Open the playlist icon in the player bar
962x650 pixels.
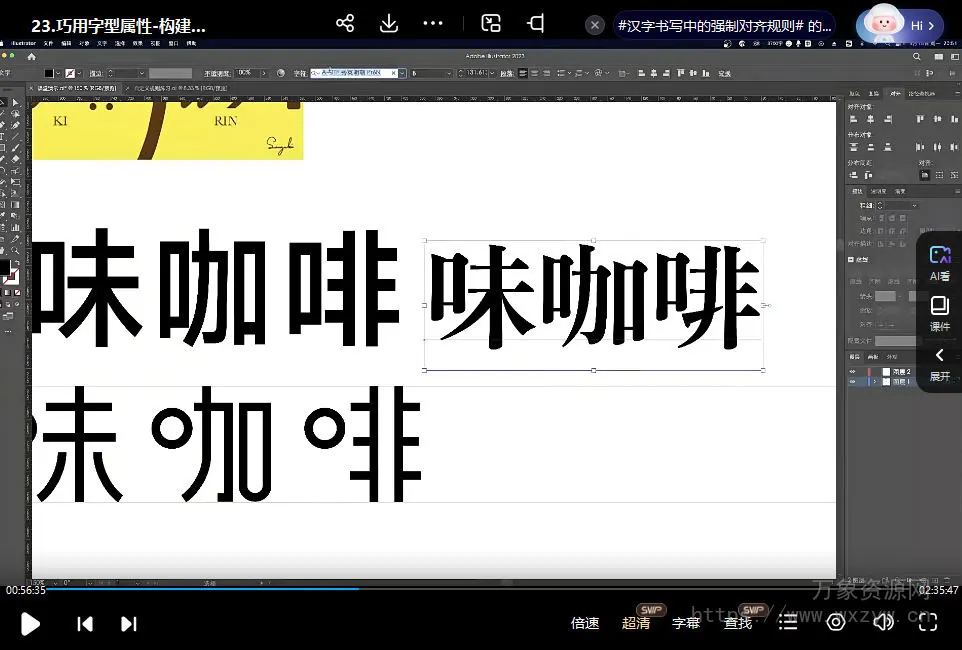point(788,623)
